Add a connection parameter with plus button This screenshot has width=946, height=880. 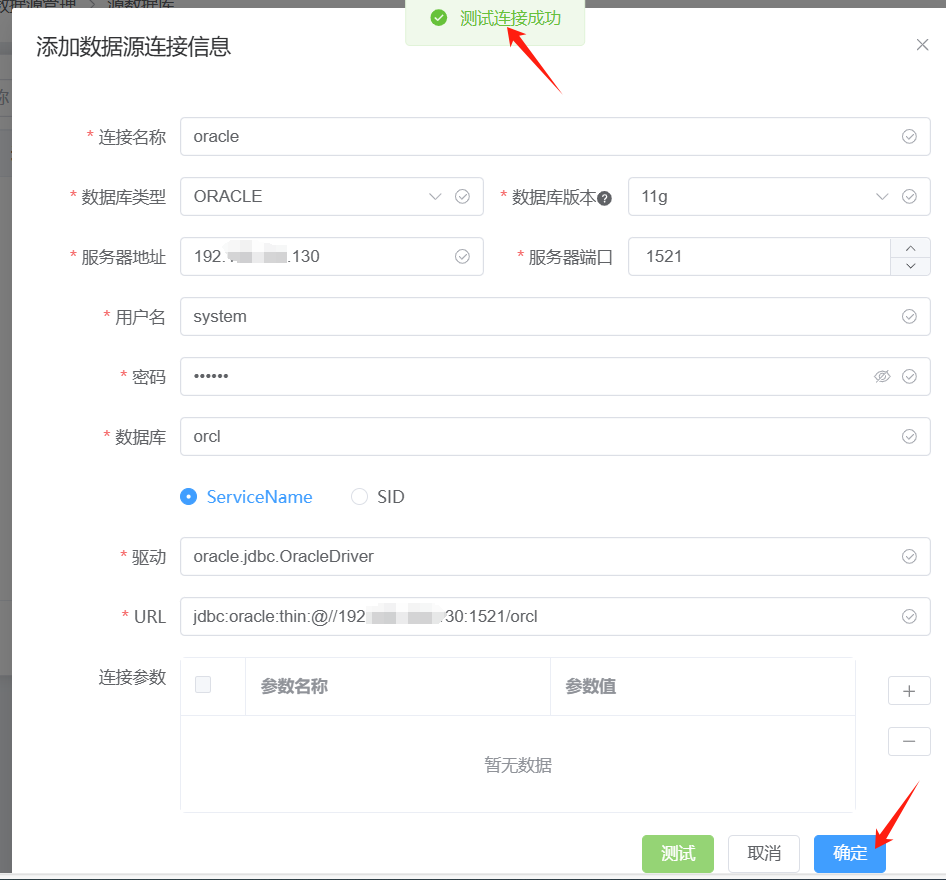coord(909,691)
